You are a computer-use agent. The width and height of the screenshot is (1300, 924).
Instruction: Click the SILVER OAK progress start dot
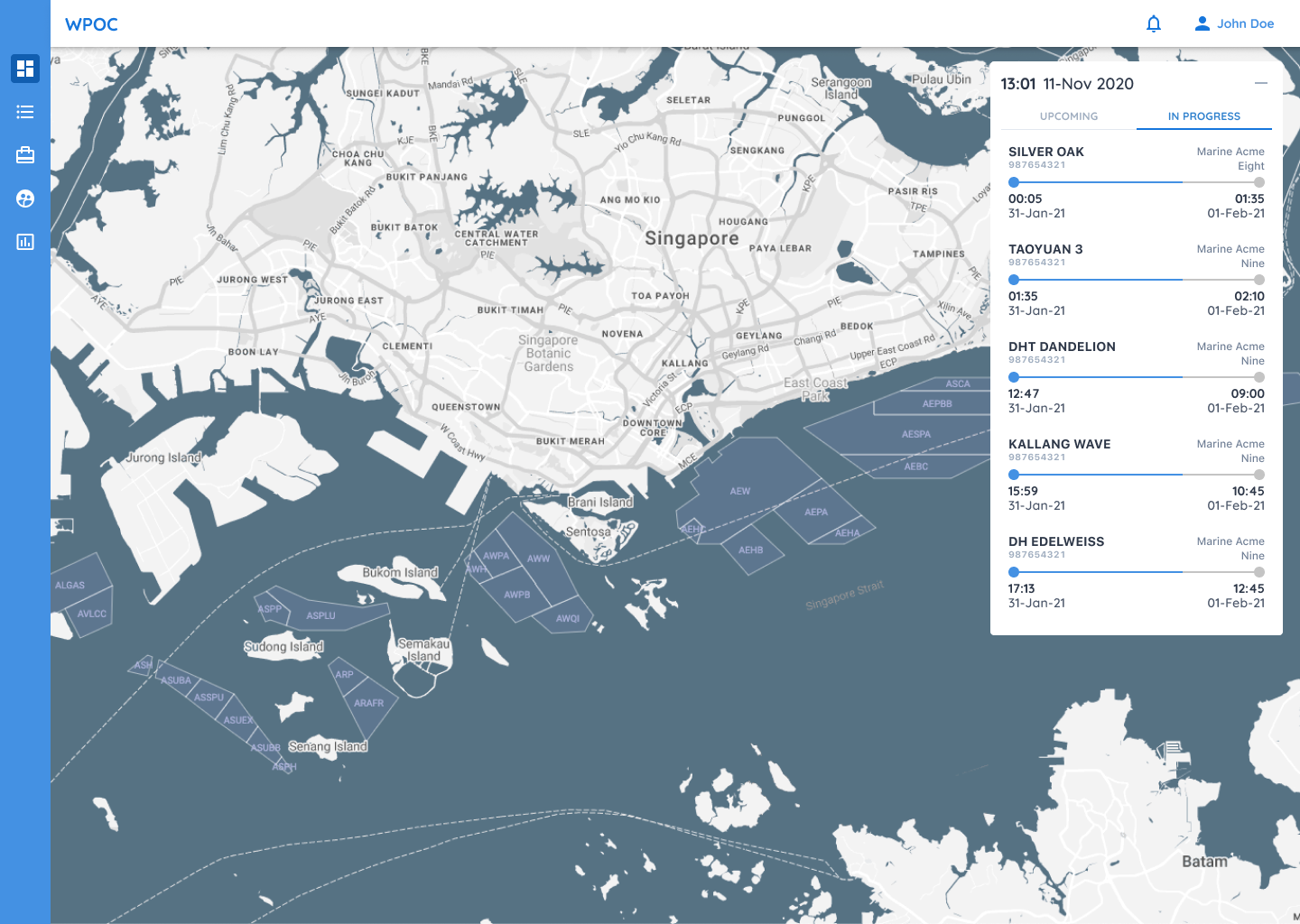[1014, 182]
